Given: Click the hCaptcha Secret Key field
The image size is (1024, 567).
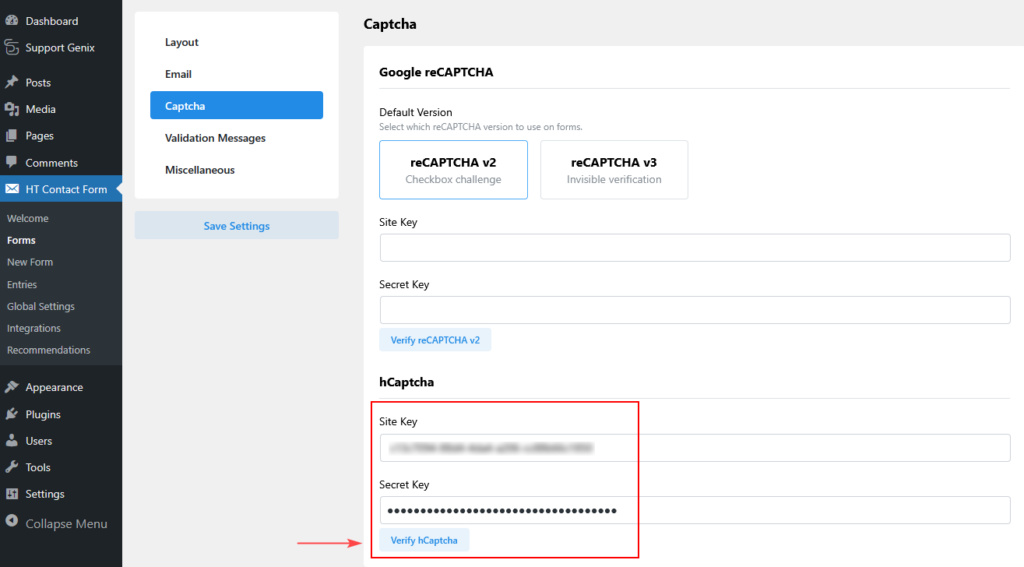Looking at the screenshot, I should click(694, 510).
